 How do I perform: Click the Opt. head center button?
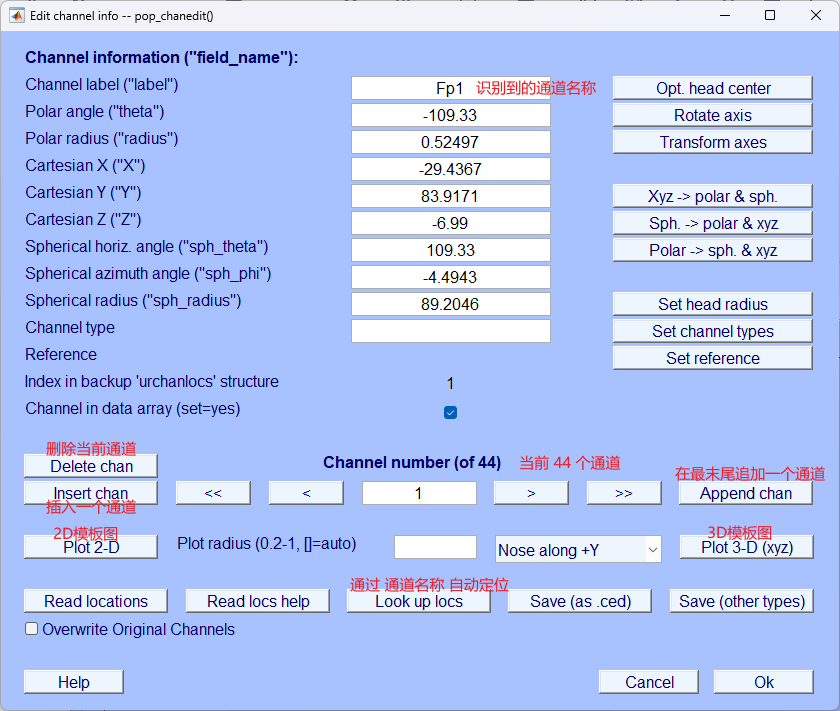[x=712, y=88]
